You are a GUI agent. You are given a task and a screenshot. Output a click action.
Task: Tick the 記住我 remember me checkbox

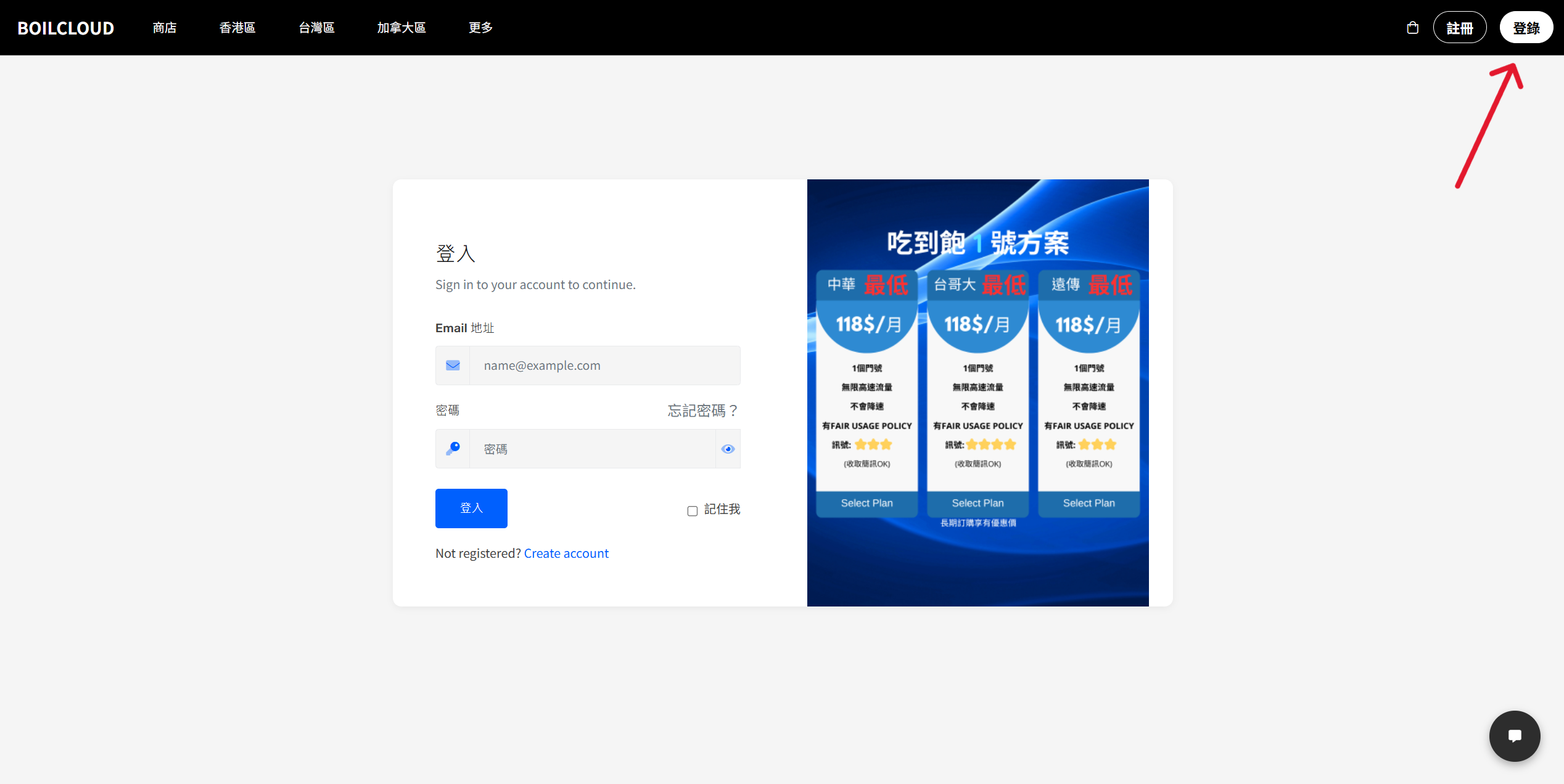point(693,511)
